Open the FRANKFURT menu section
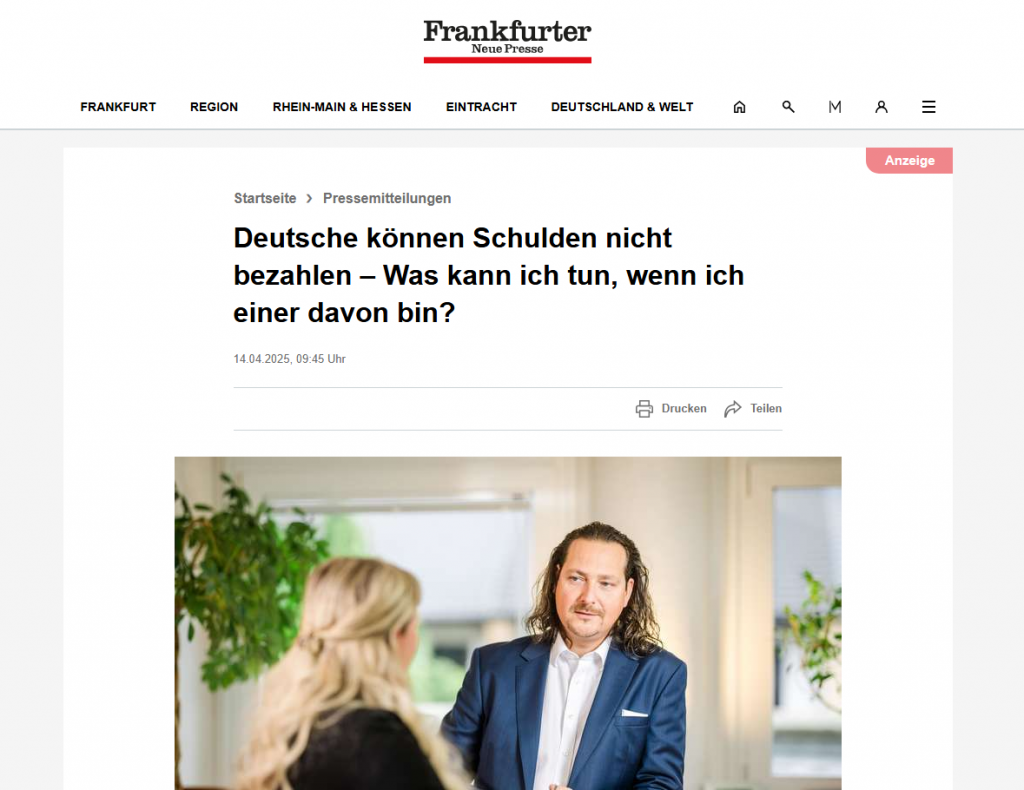 tap(118, 107)
